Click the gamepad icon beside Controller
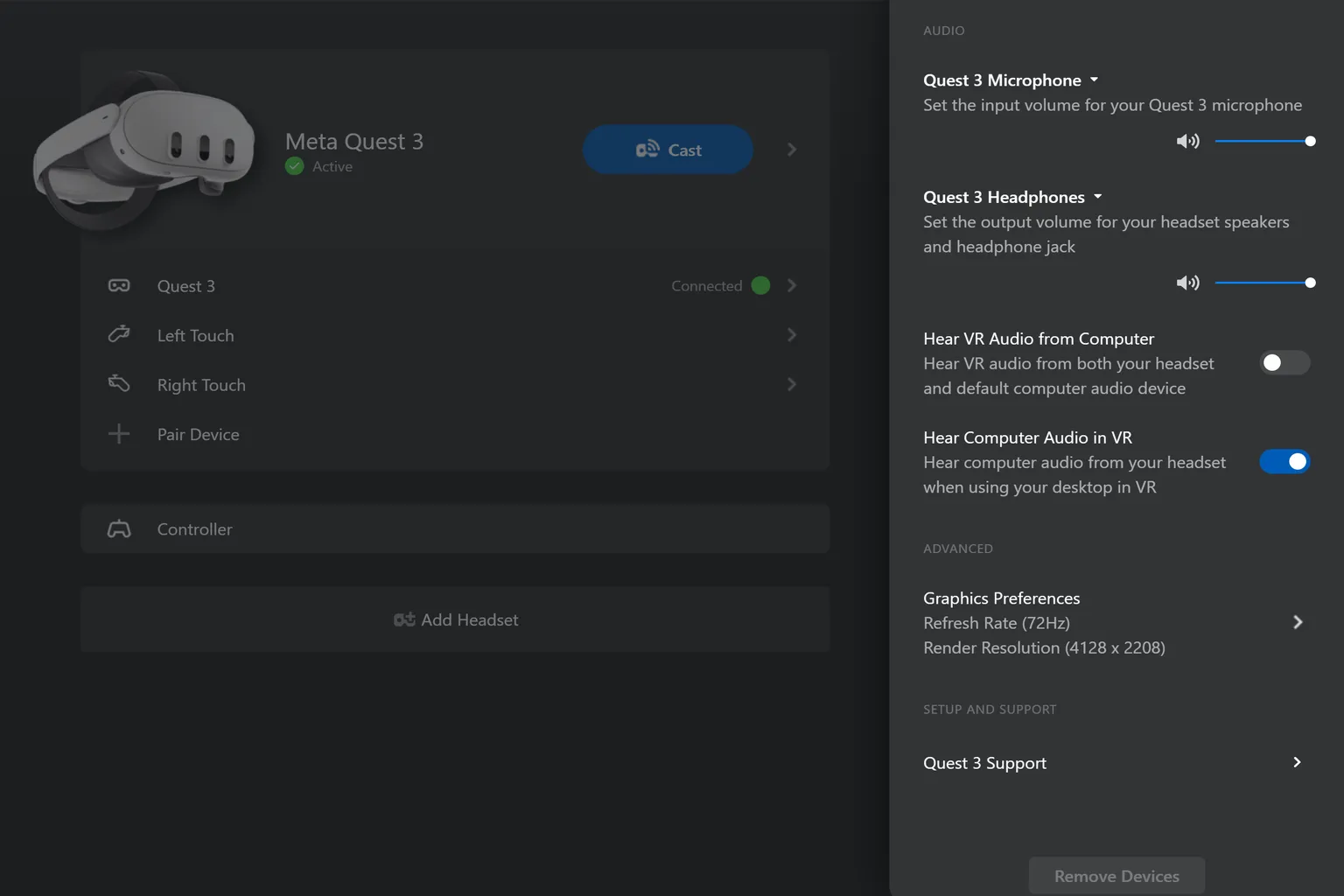Viewport: 1344px width, 896px height. tap(119, 528)
